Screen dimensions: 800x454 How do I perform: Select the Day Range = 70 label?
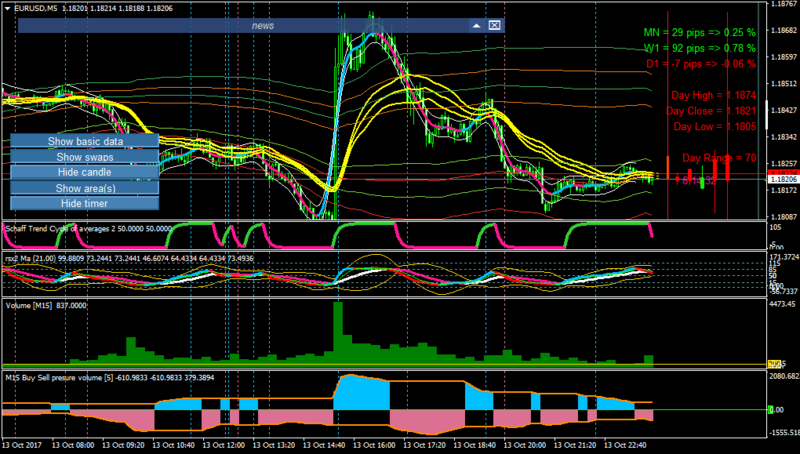(719, 158)
